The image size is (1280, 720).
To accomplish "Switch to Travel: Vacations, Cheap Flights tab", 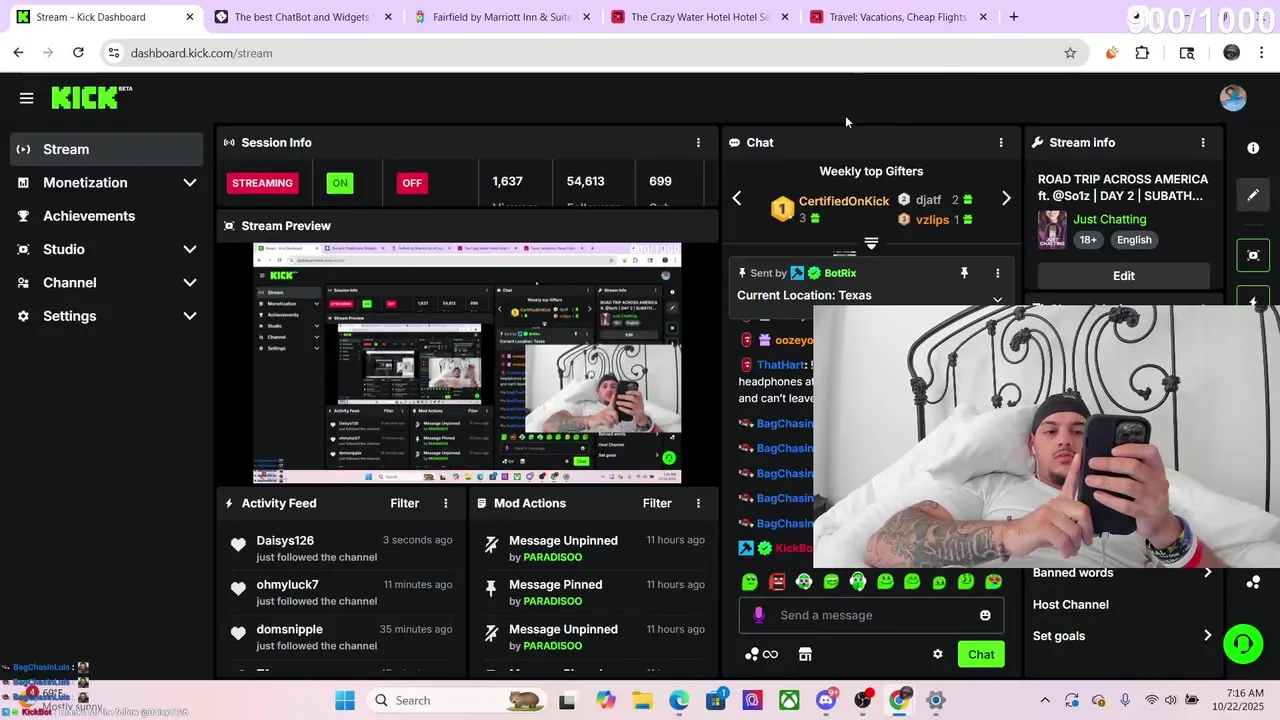I will [x=897, y=17].
